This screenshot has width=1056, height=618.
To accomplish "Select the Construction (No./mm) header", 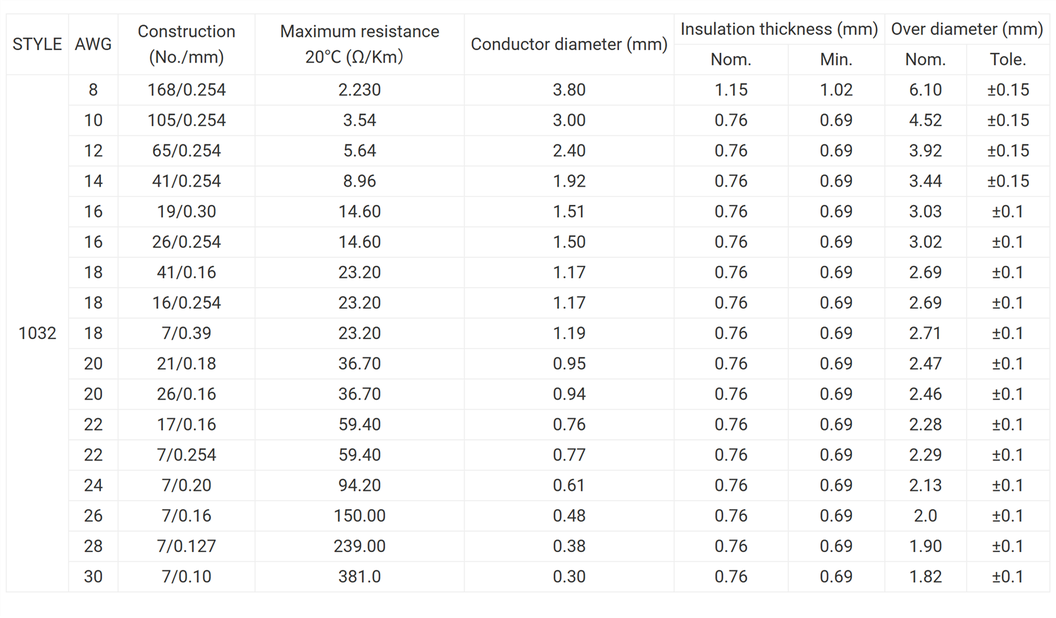I will [x=186, y=45].
